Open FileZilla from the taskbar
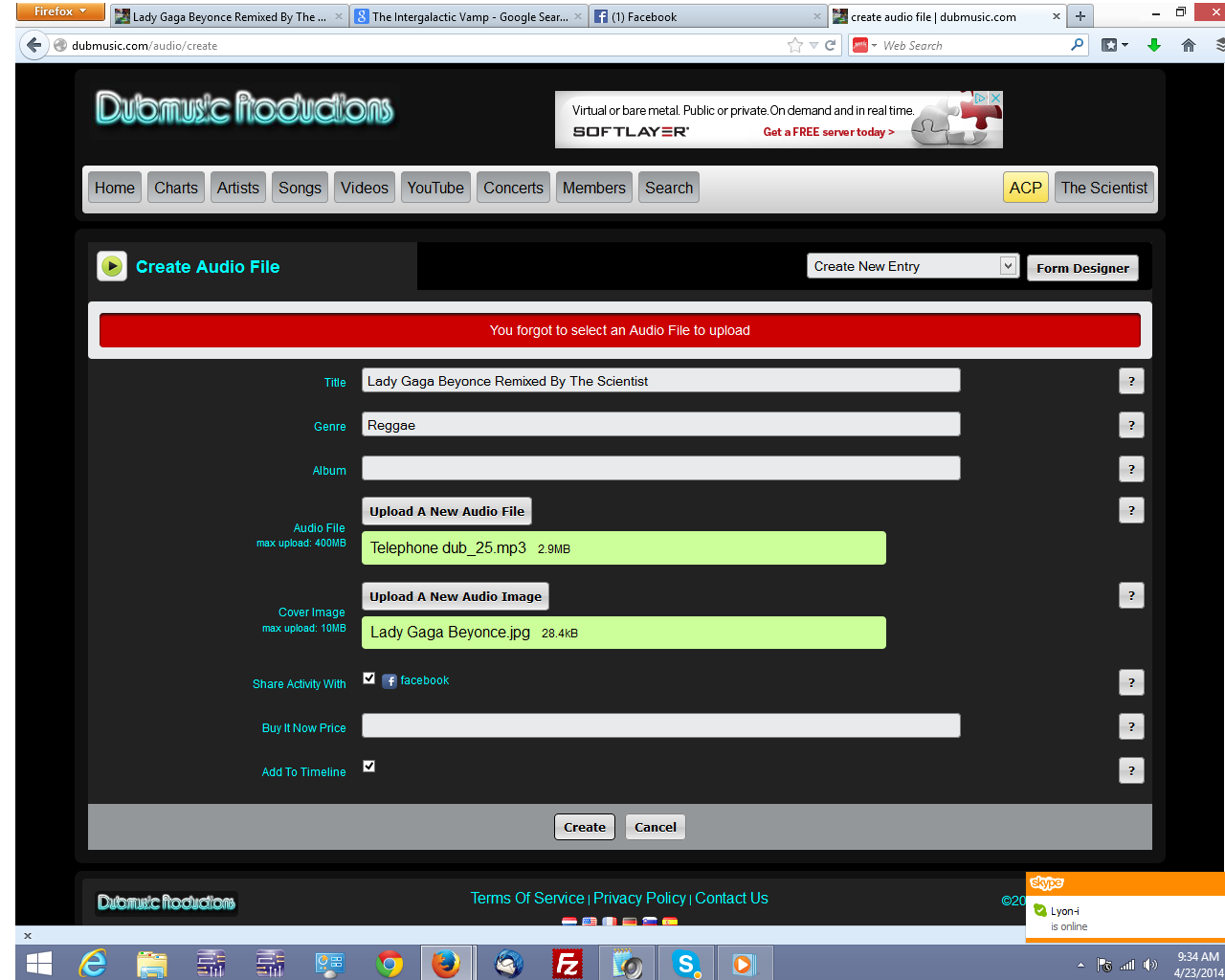This screenshot has height=980, width=1225. pos(568,964)
